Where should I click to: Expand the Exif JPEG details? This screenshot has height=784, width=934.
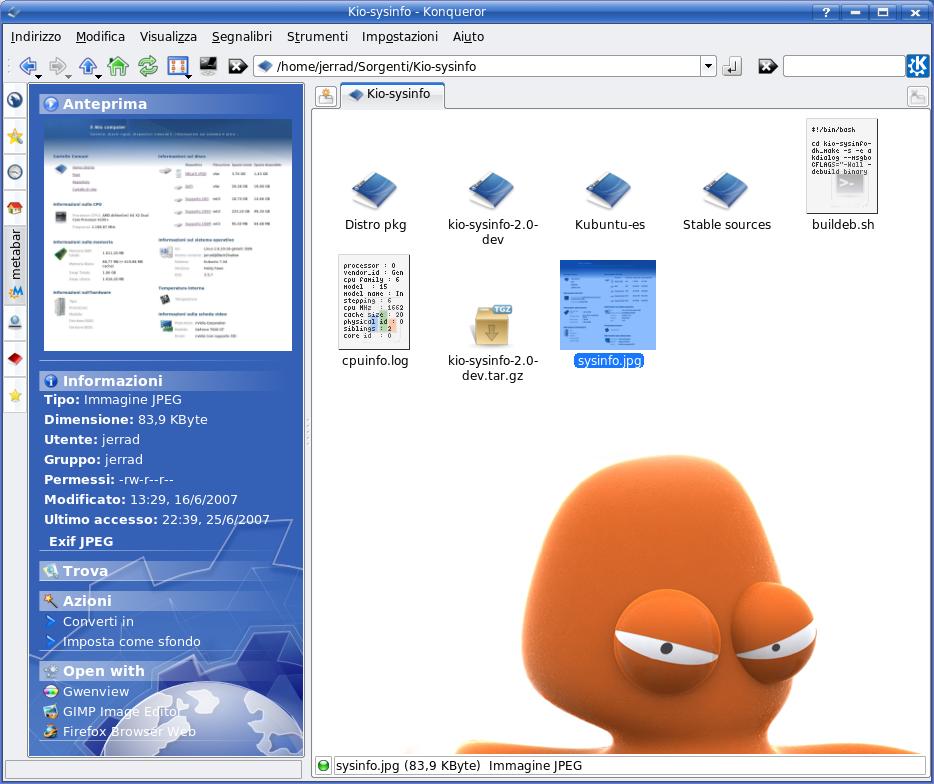coord(81,541)
